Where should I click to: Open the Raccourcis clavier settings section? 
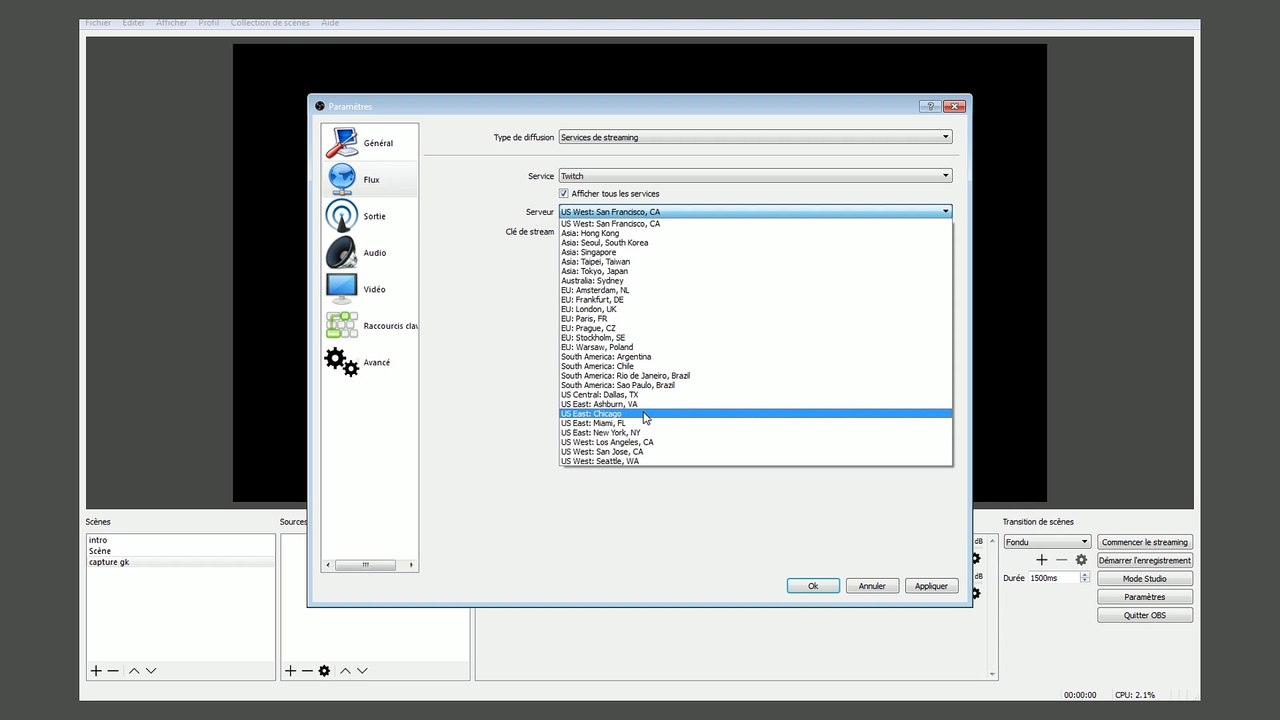369,326
